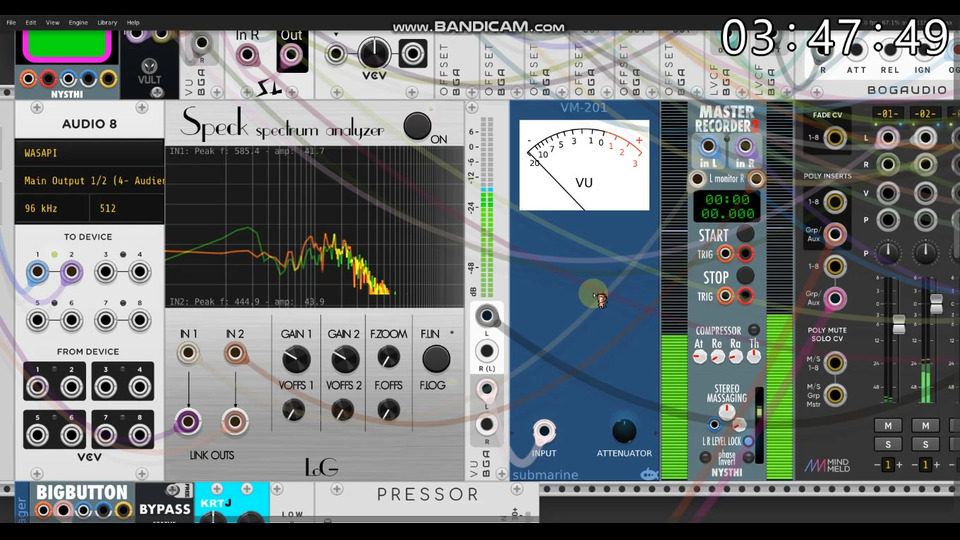The image size is (960, 540).
Task: Open the Engine menu
Action: point(78,23)
